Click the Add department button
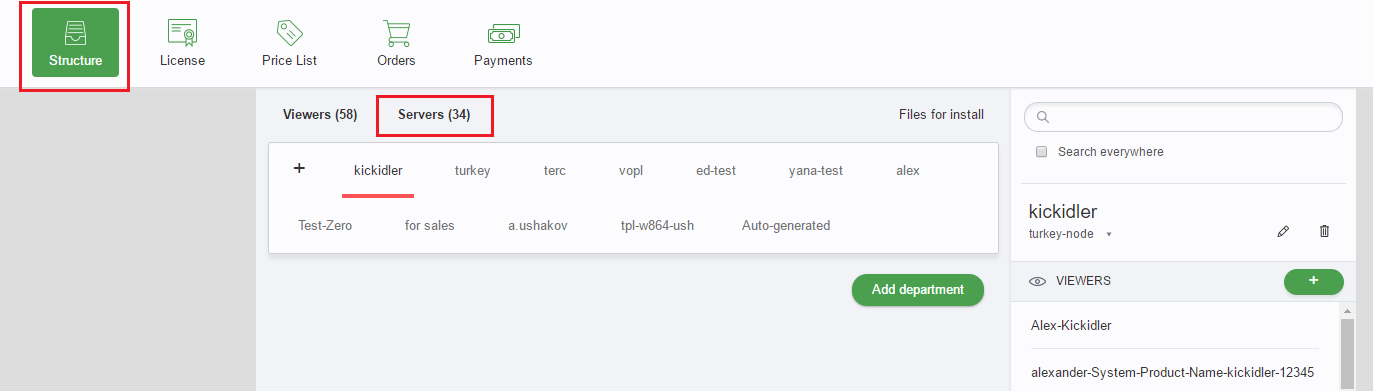The height and width of the screenshot is (391, 1373). [918, 290]
